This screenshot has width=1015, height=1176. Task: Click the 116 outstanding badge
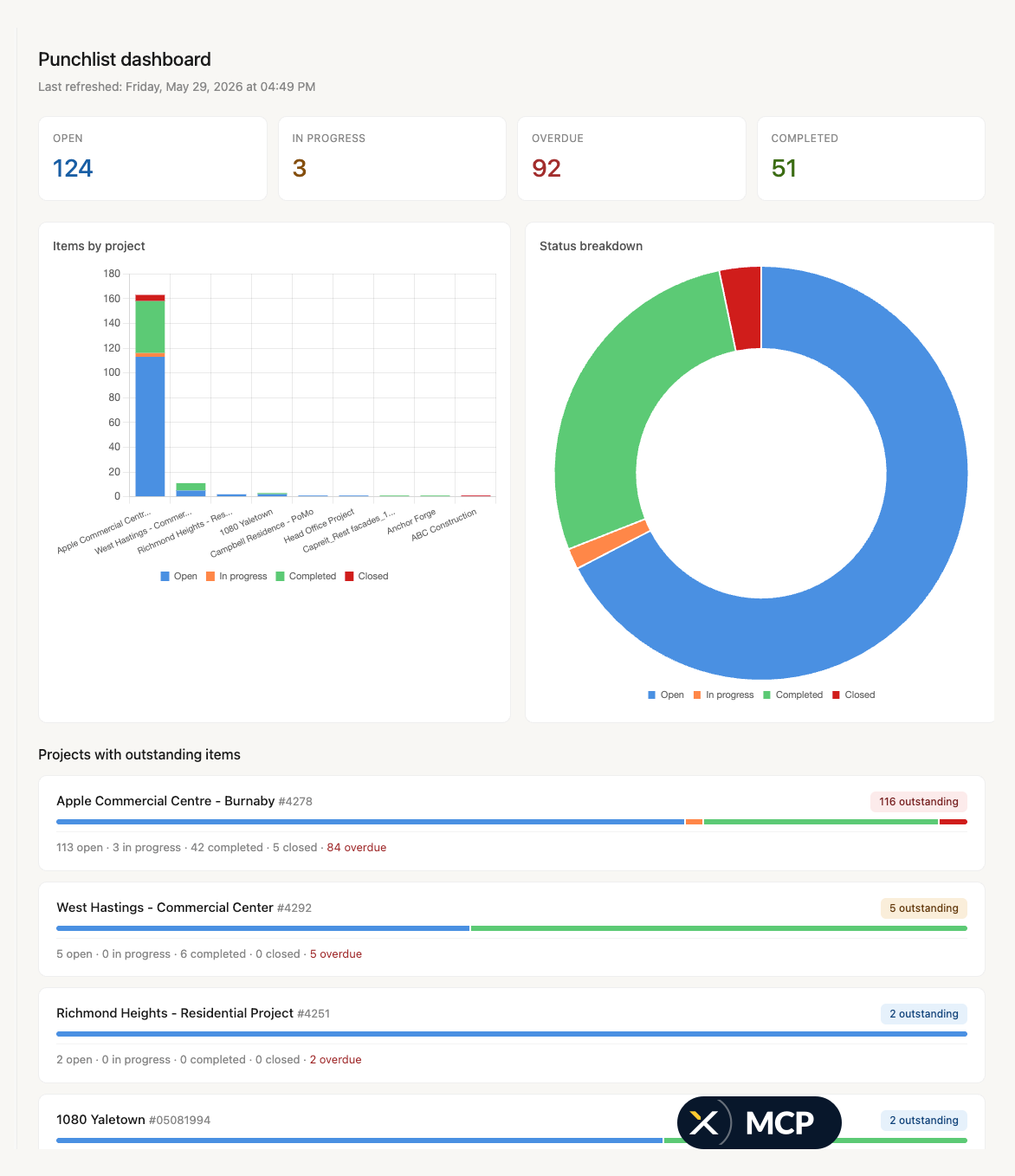[x=919, y=802]
